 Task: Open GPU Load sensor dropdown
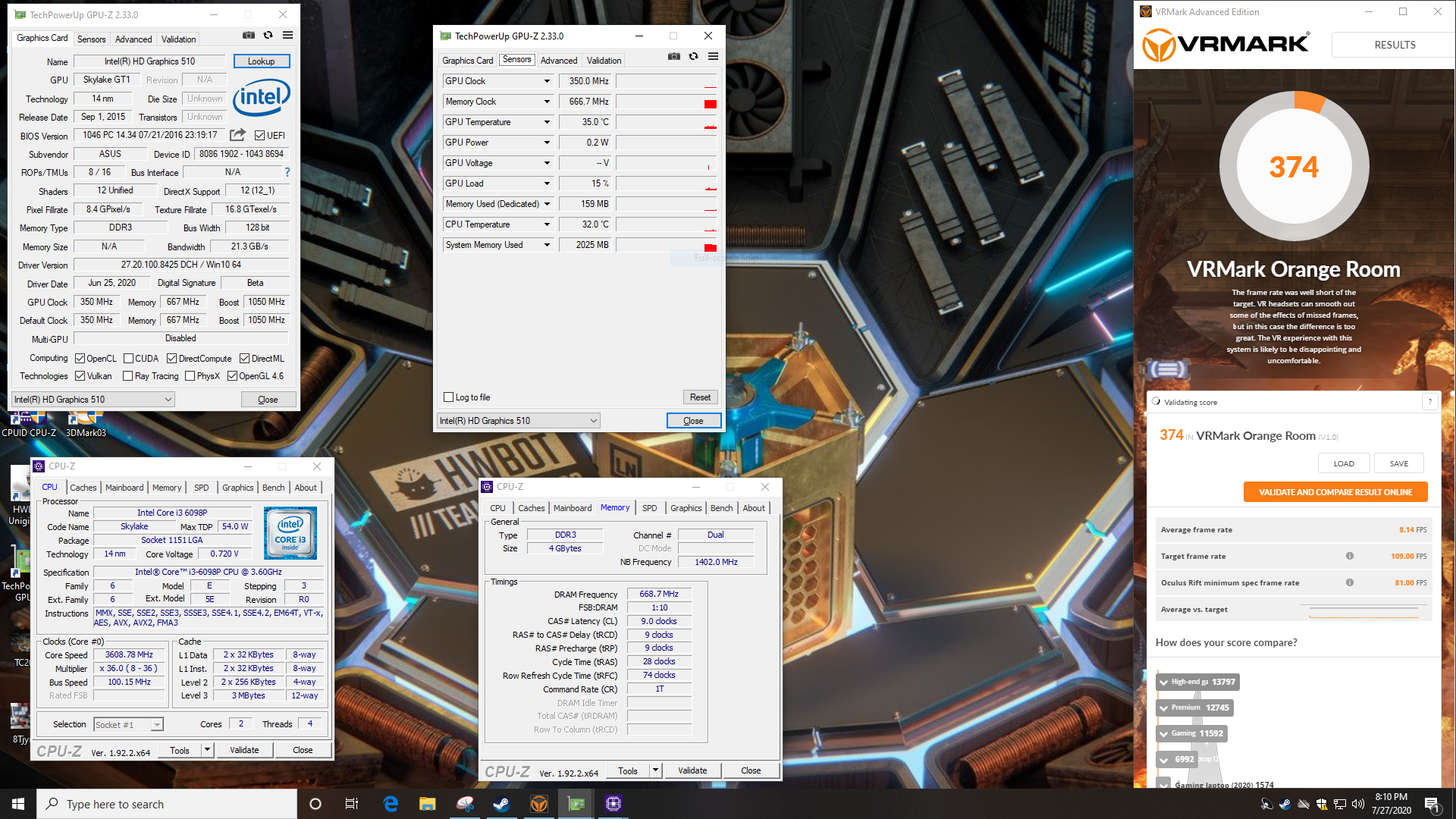click(x=546, y=184)
